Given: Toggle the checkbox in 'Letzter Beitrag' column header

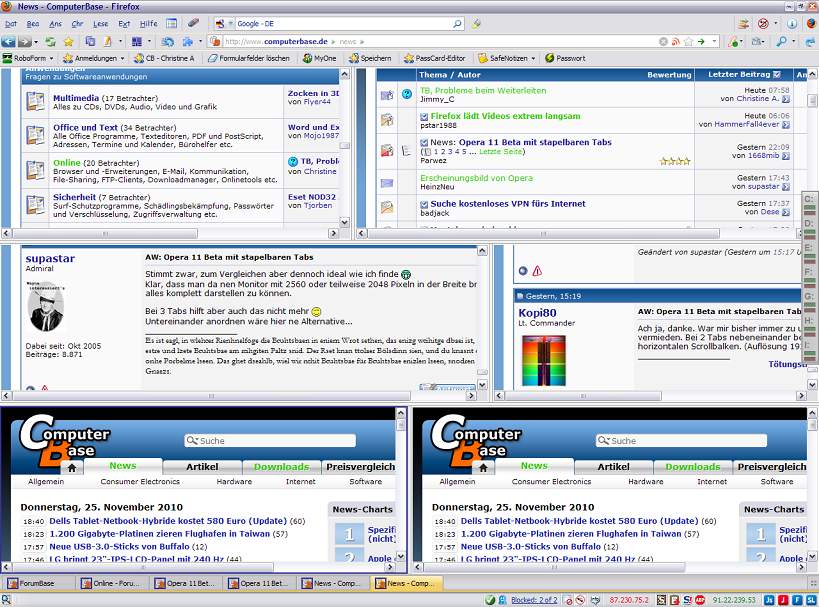Looking at the screenshot, I should (777, 75).
